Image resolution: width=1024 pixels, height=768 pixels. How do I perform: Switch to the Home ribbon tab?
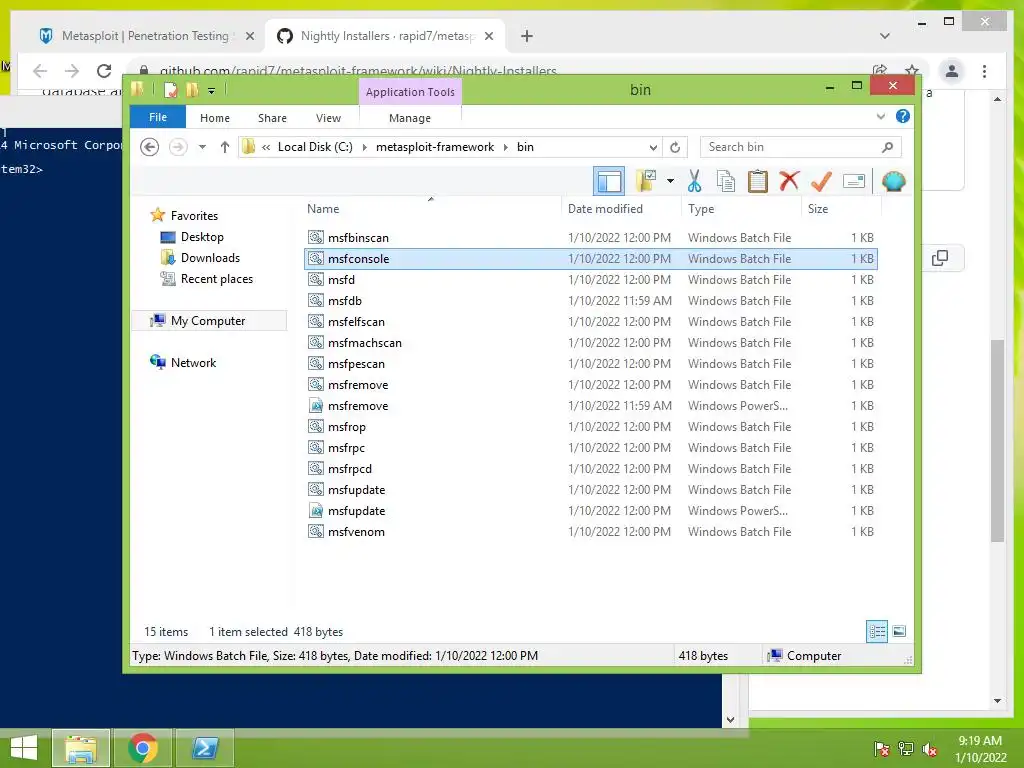pyautogui.click(x=215, y=118)
